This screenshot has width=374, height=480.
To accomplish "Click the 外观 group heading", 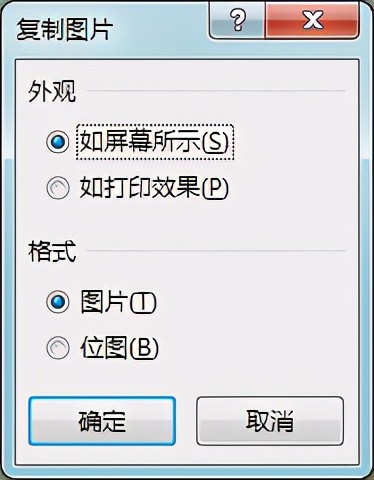I will pyautogui.click(x=52, y=91).
